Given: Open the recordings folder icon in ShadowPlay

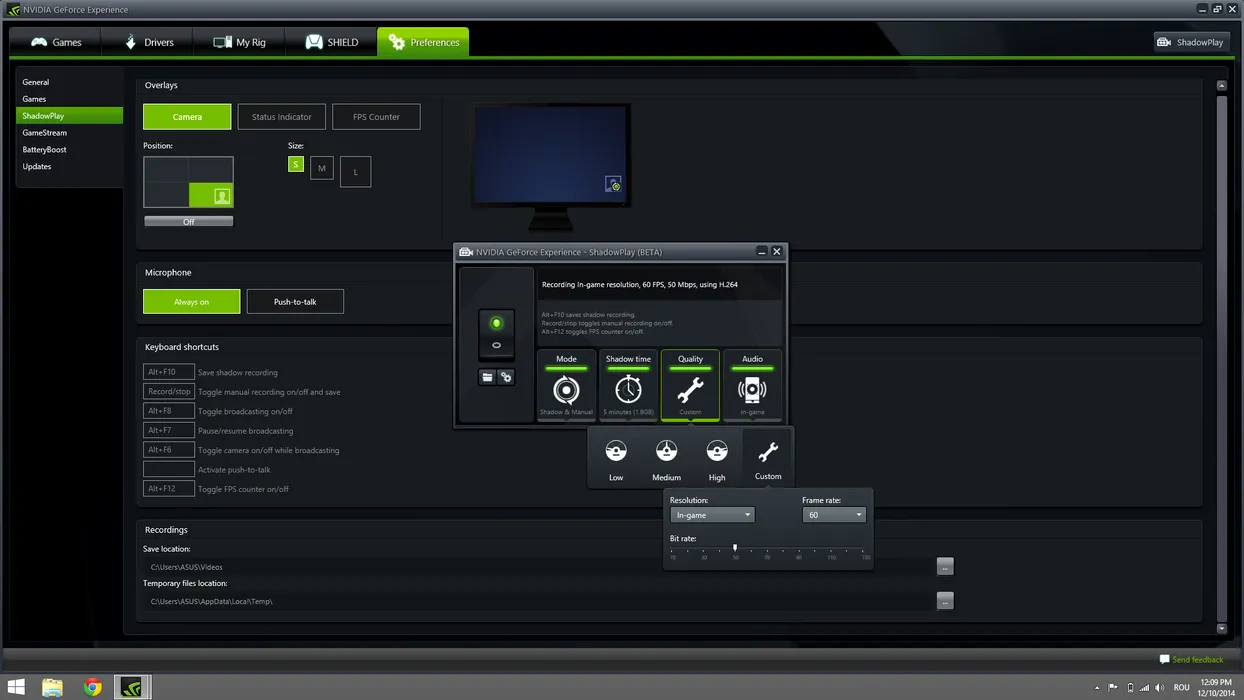Looking at the screenshot, I should 487,377.
